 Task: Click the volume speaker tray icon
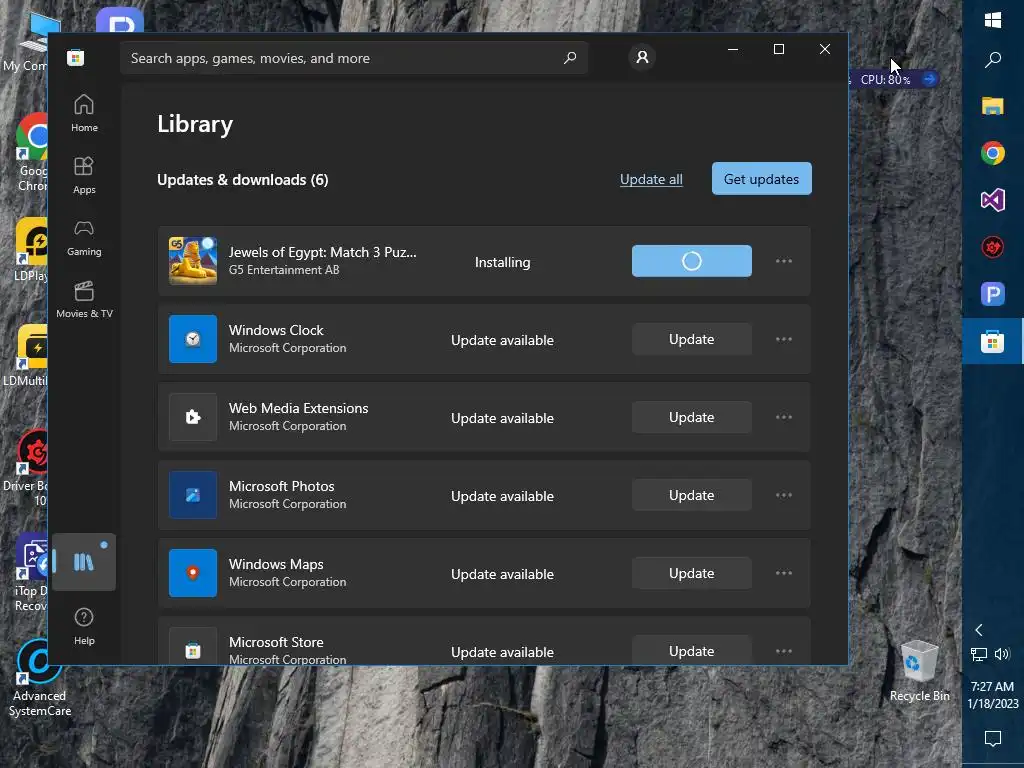1002,654
